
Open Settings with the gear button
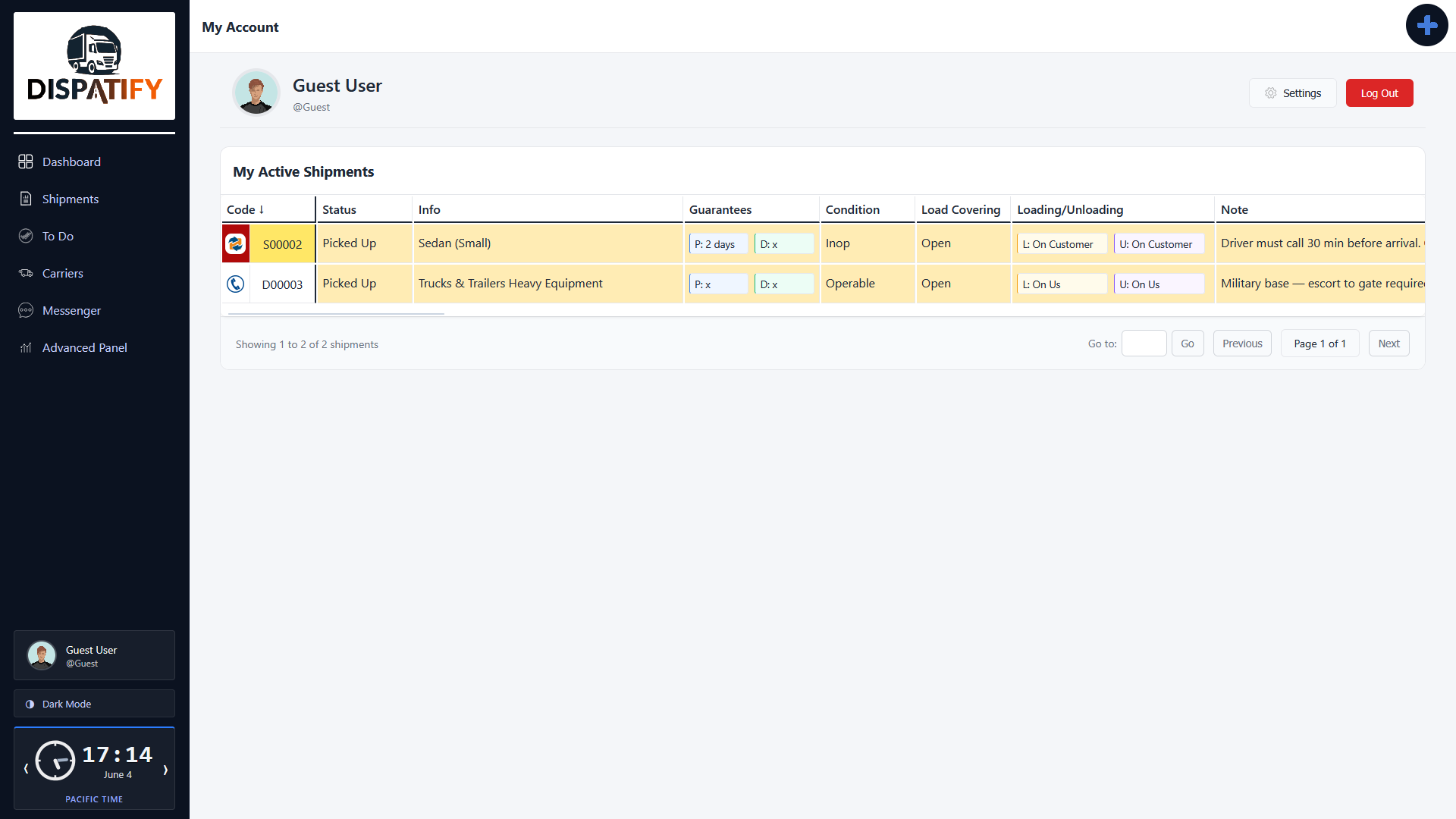pos(1292,93)
